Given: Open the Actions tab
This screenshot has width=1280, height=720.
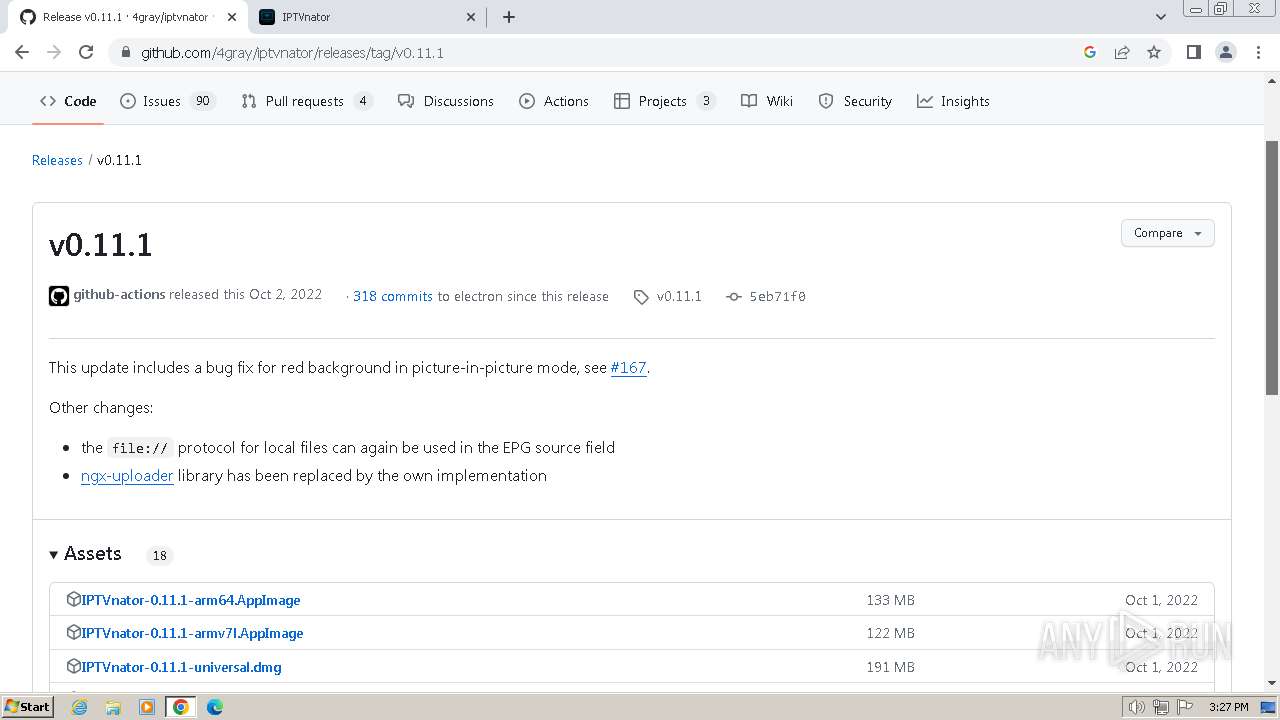Looking at the screenshot, I should coord(554,101).
